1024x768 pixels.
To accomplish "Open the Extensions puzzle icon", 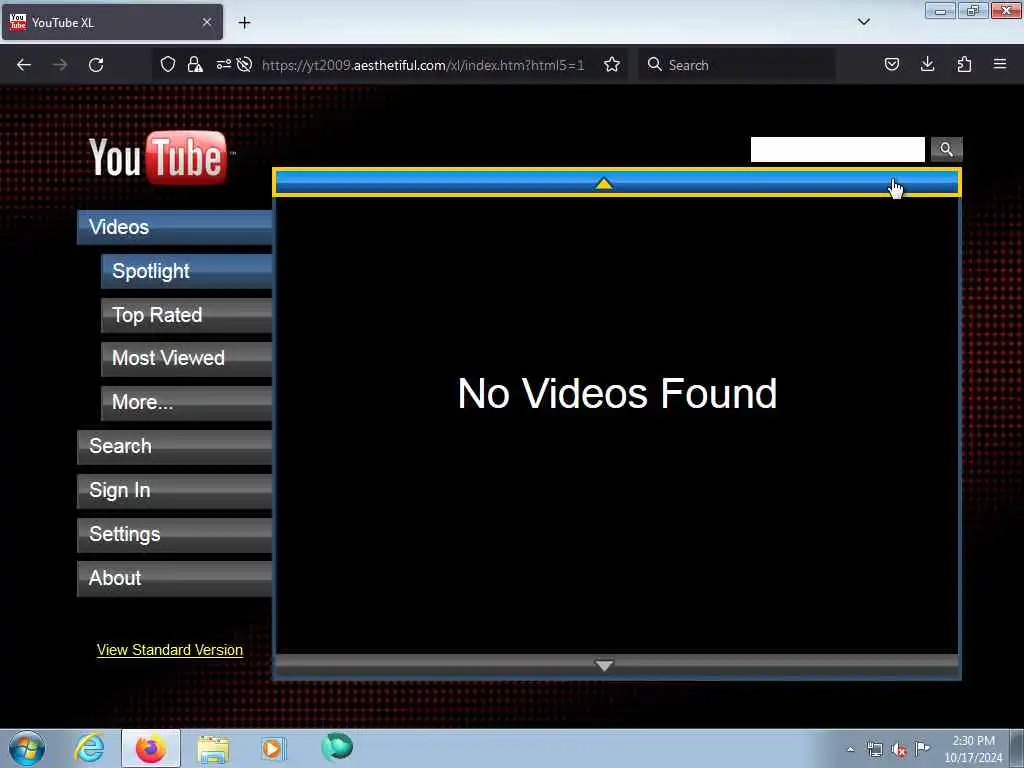I will click(964, 65).
